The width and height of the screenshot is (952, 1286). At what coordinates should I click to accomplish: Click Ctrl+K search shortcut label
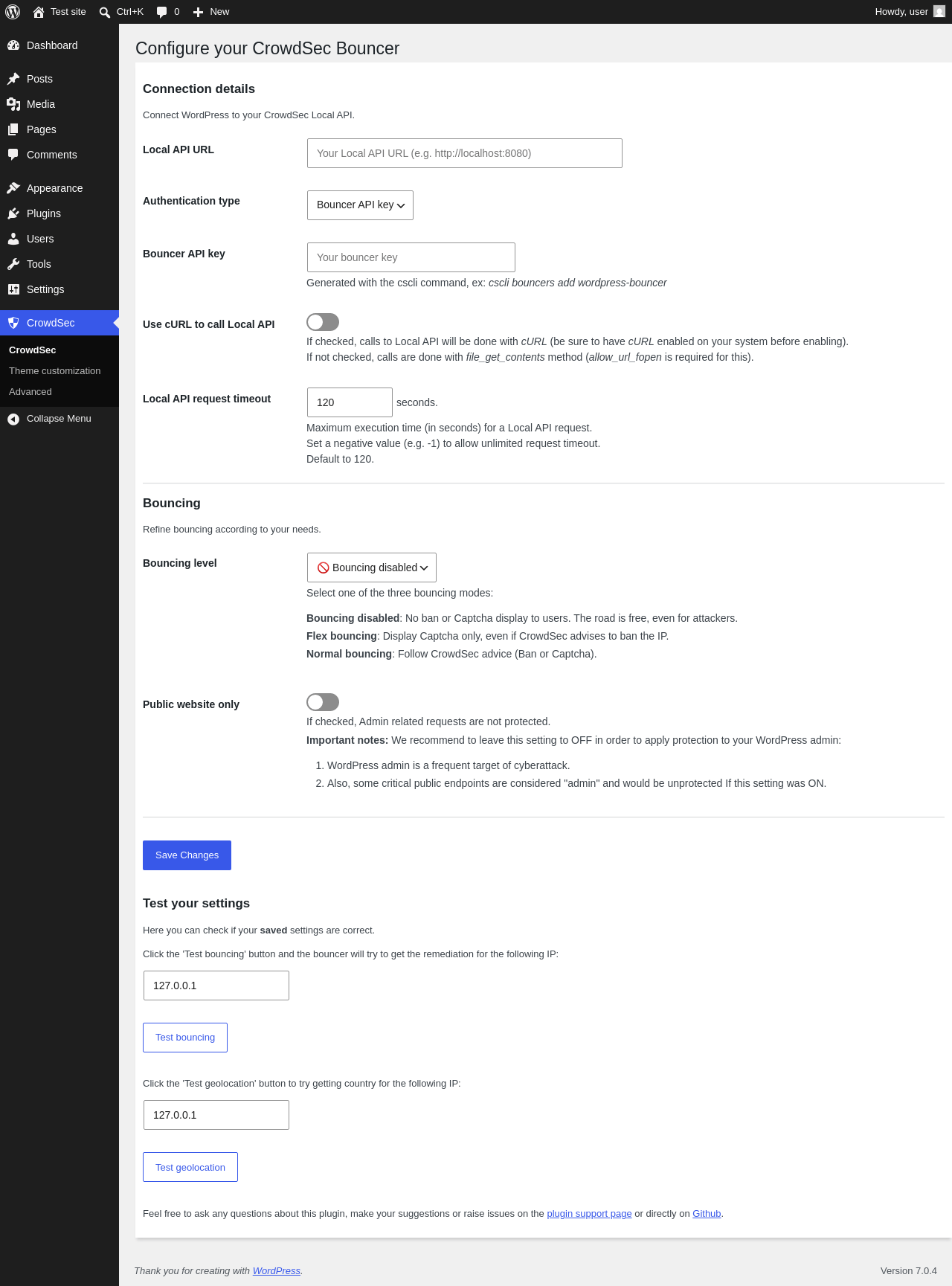(130, 12)
